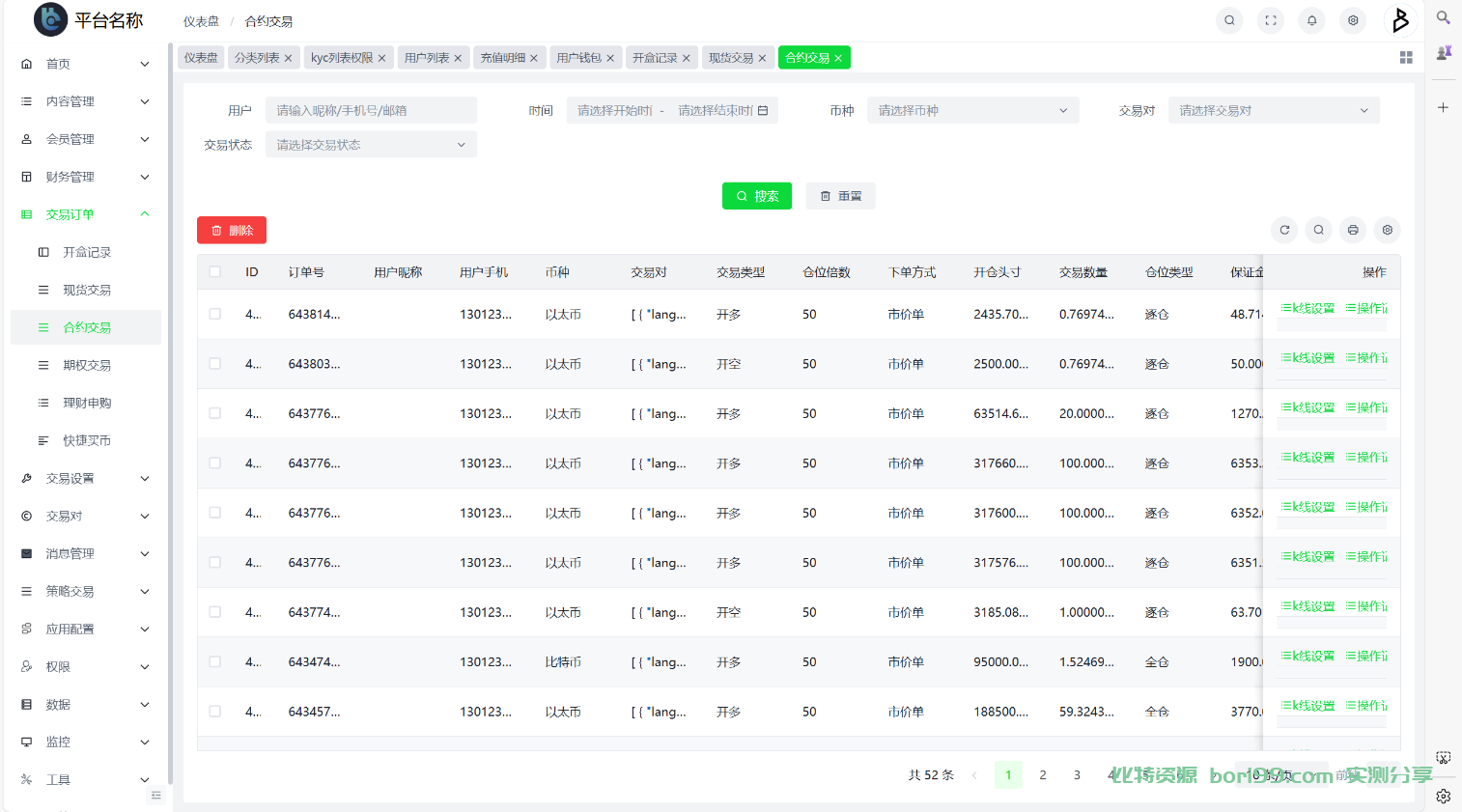
Task: Click 仪表盘 breadcrumb link
Action: coord(201,21)
